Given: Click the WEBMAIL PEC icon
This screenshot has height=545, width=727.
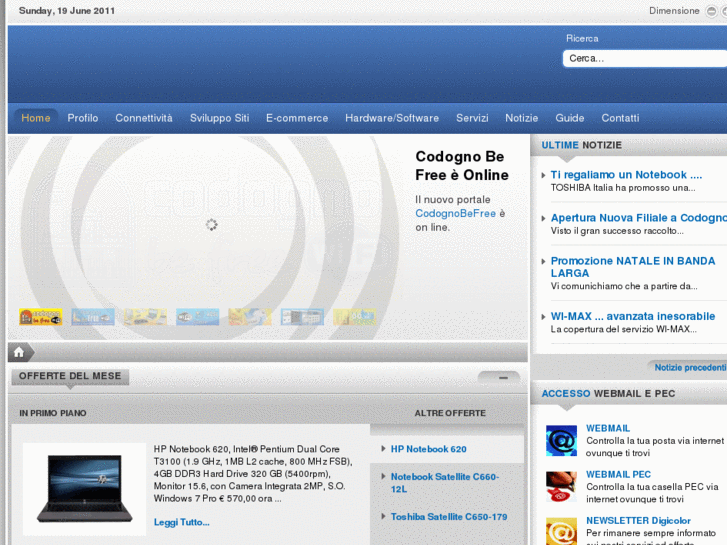Looking at the screenshot, I should (561, 487).
